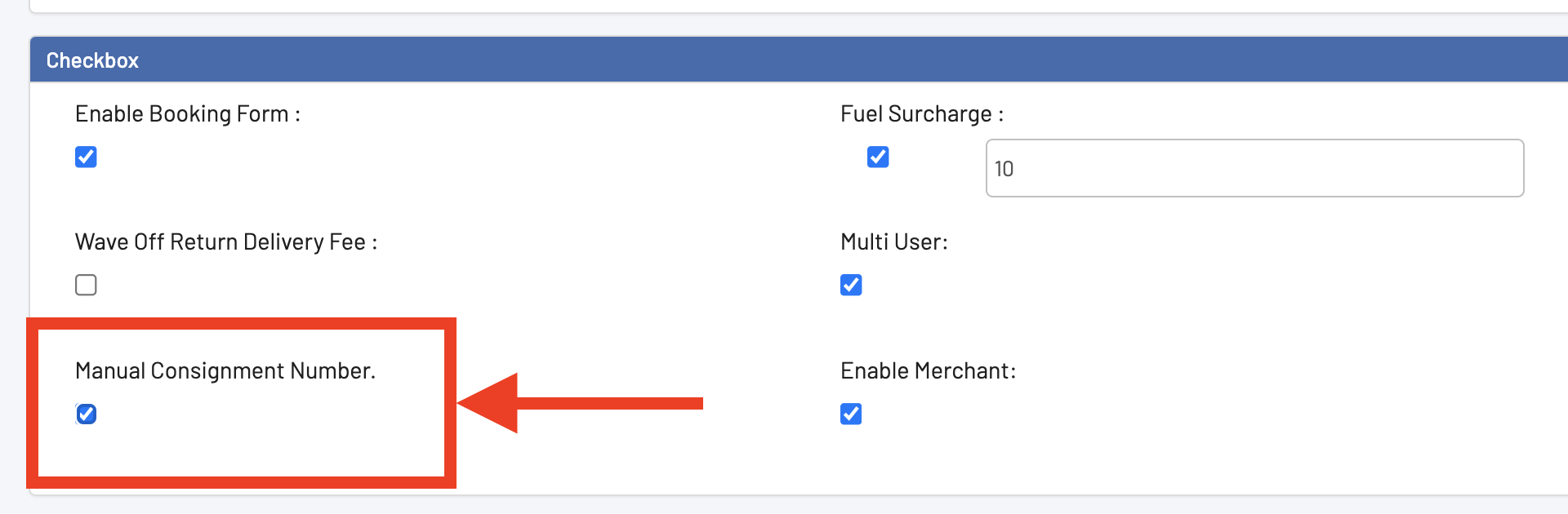Click the Checkbox panel header title
Image resolution: width=1568 pixels, height=514 pixels.
click(92, 60)
